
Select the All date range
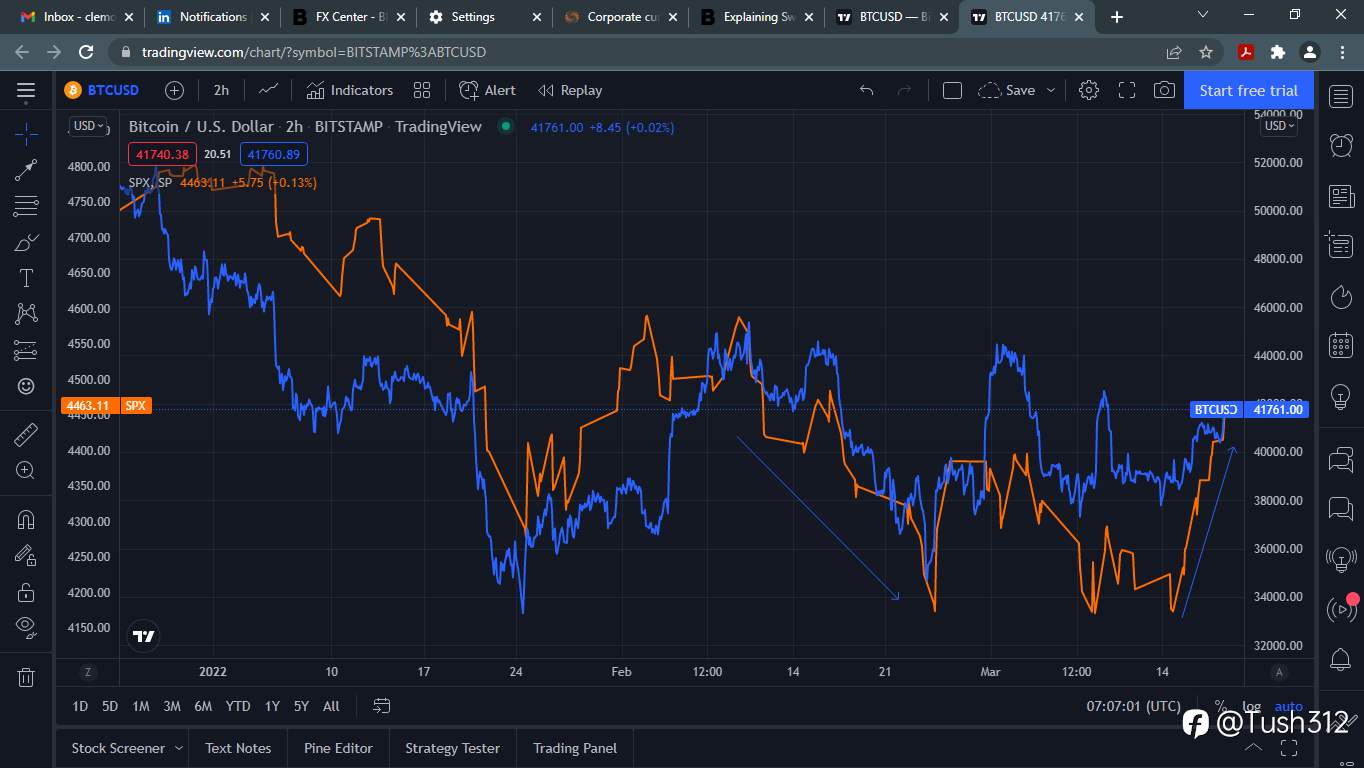point(331,706)
